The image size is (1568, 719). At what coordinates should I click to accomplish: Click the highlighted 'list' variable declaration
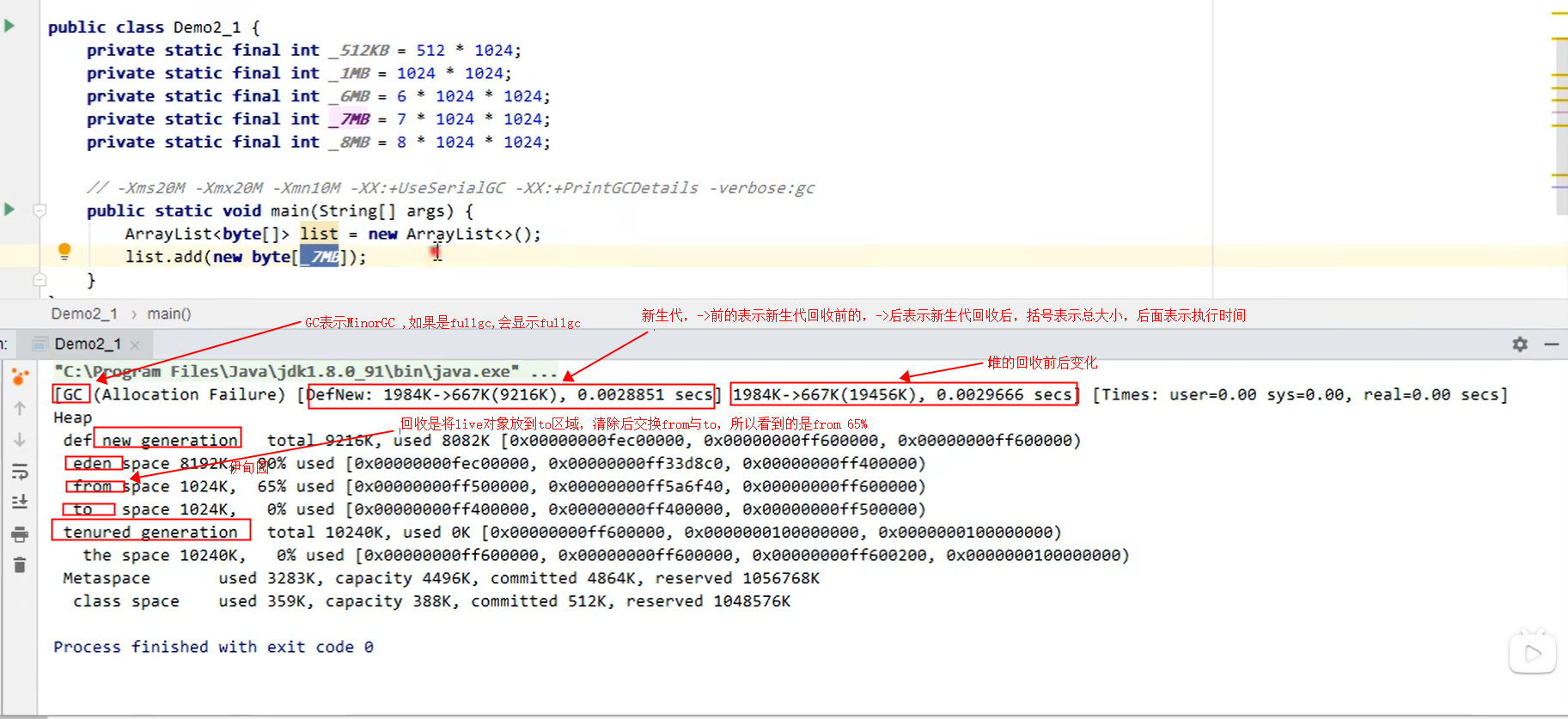[319, 234]
